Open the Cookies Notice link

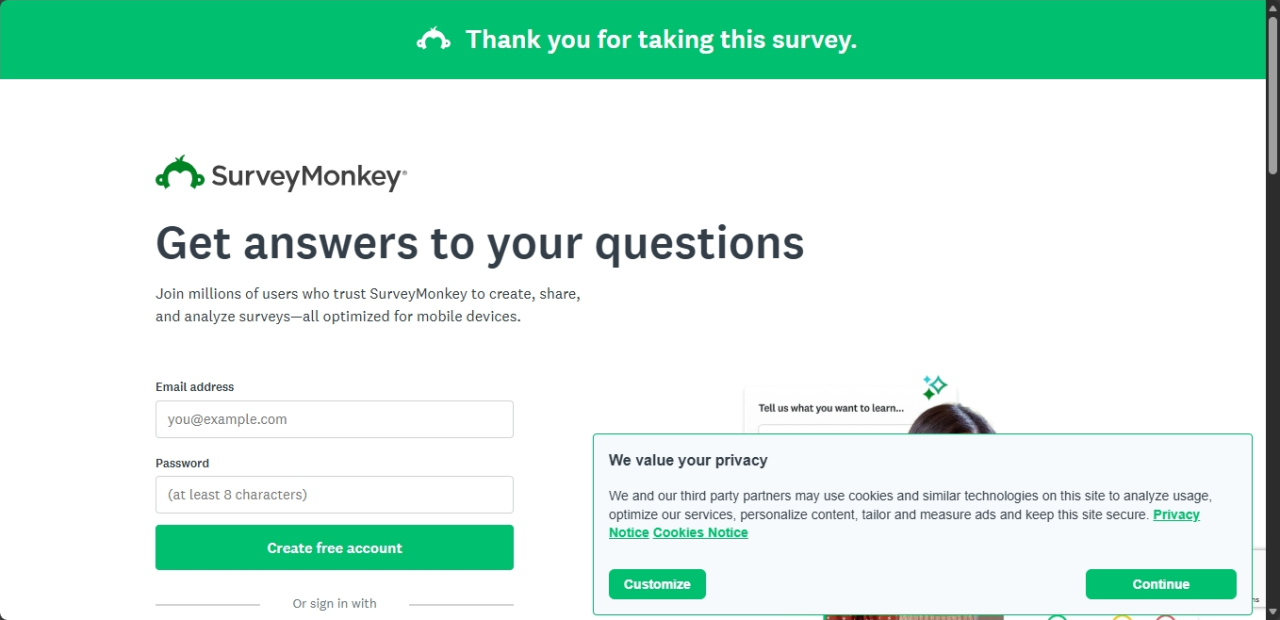700,533
